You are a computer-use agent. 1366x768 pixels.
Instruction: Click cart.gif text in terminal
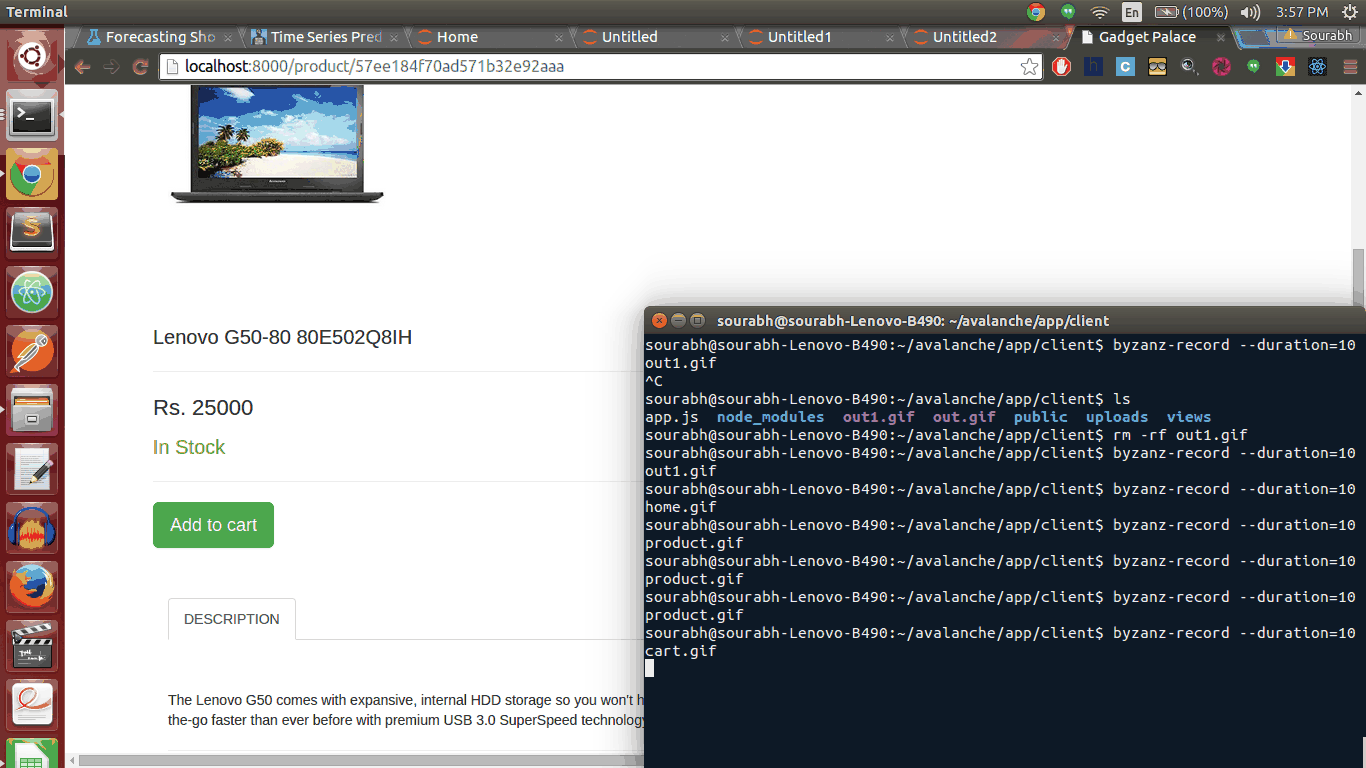click(681, 651)
